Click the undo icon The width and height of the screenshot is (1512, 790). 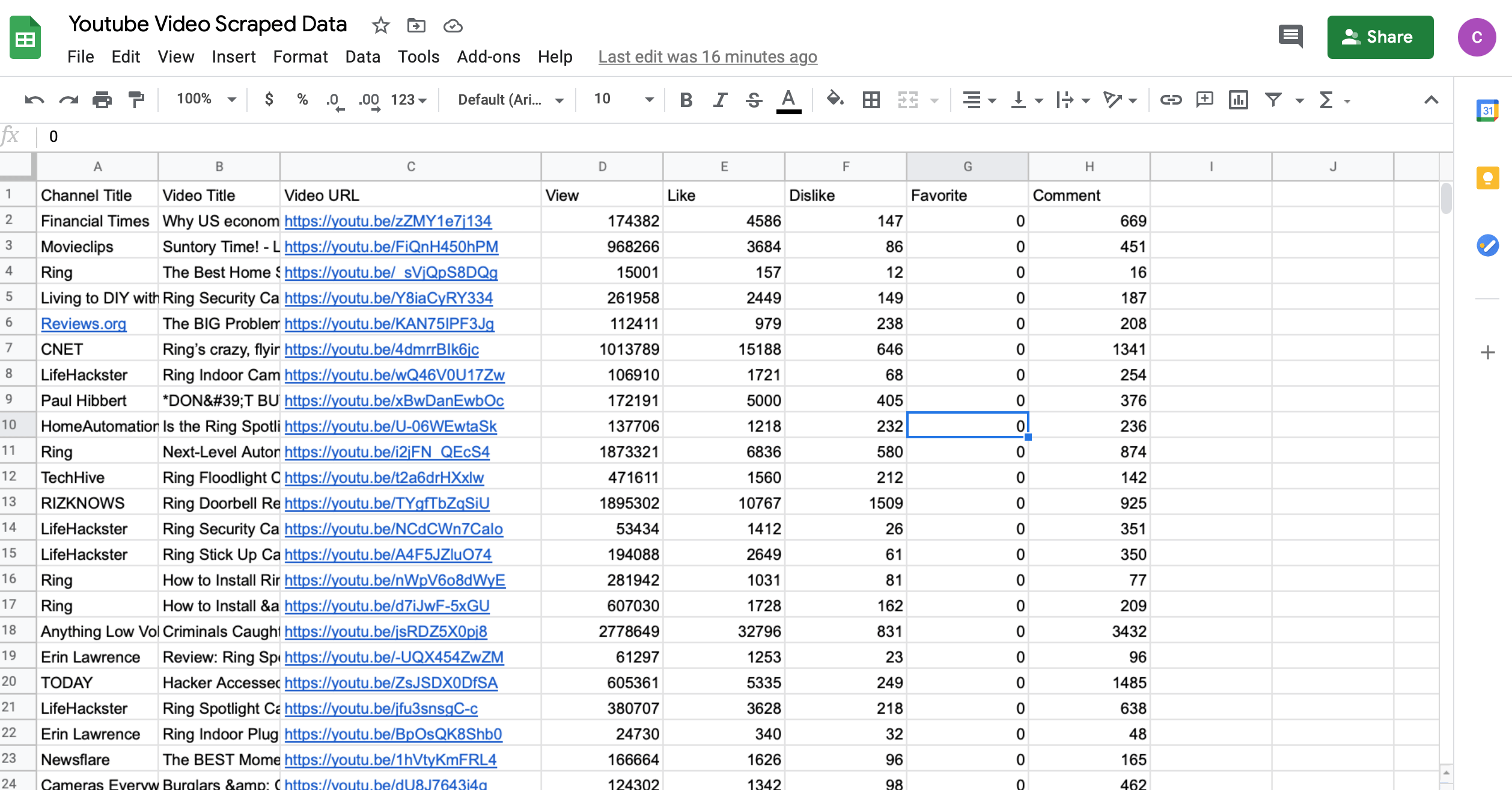tap(34, 100)
